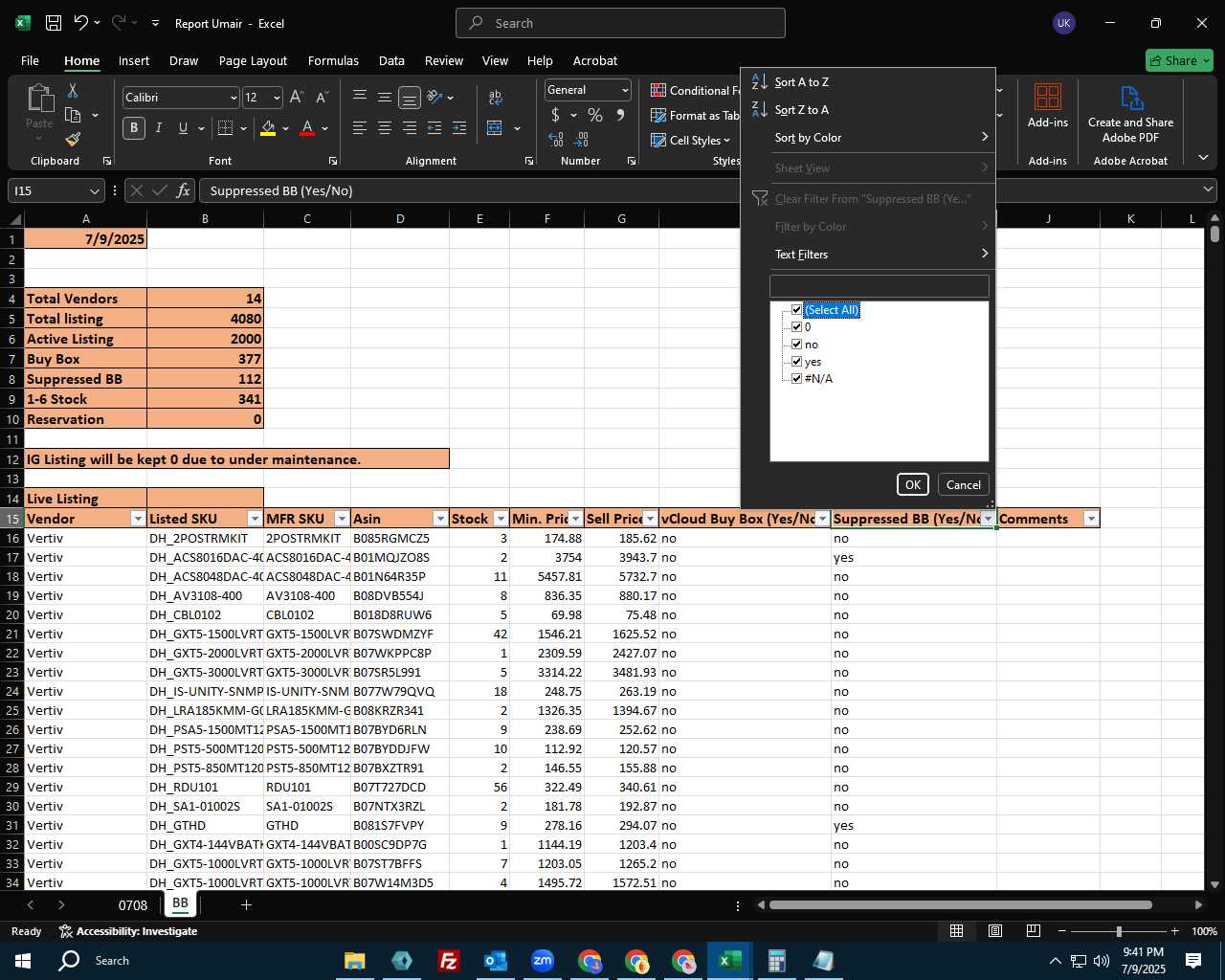Image resolution: width=1225 pixels, height=980 pixels.
Task: Open the Formulas ribbon tab
Action: [x=333, y=60]
